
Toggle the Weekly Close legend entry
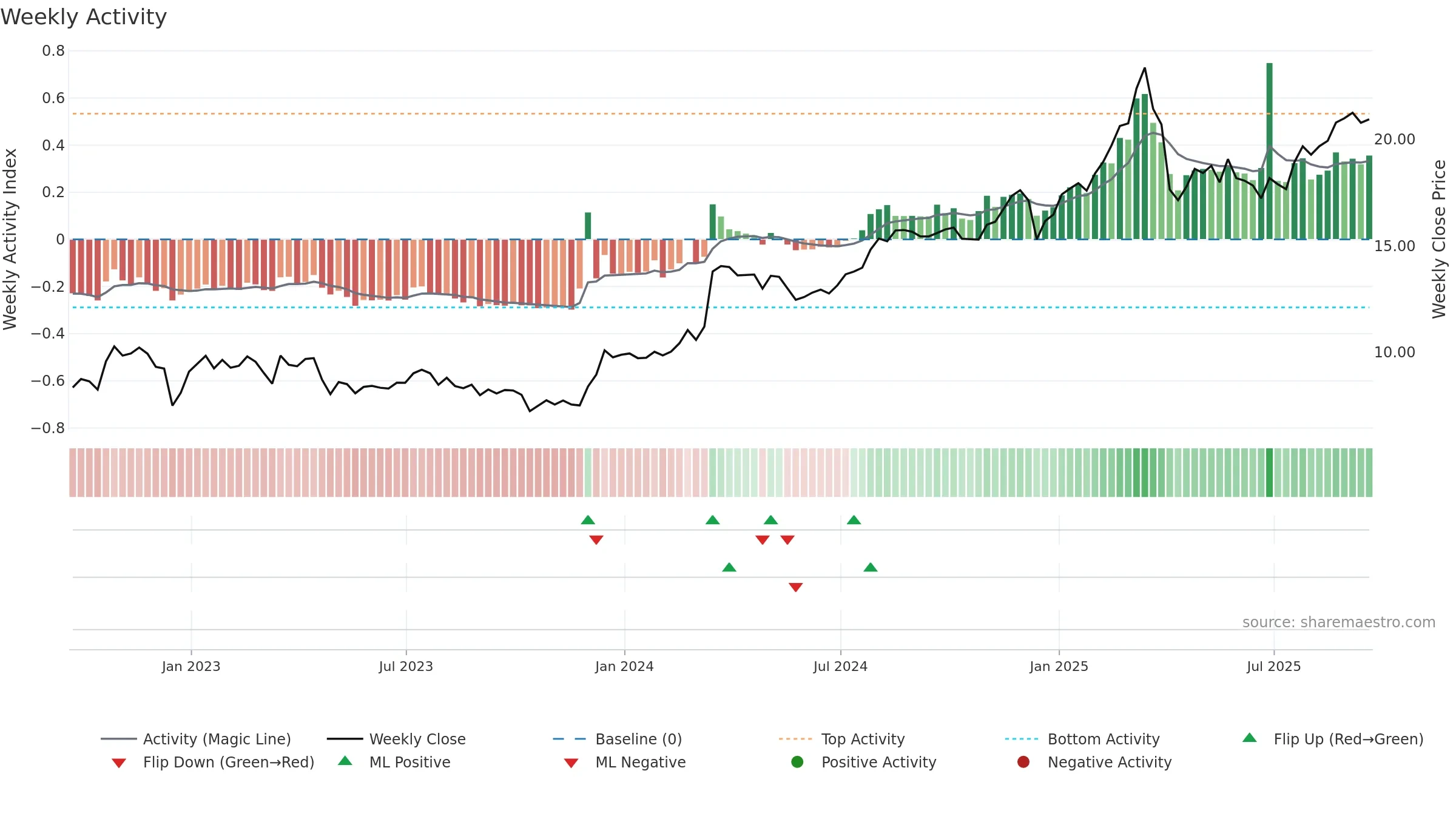point(396,739)
